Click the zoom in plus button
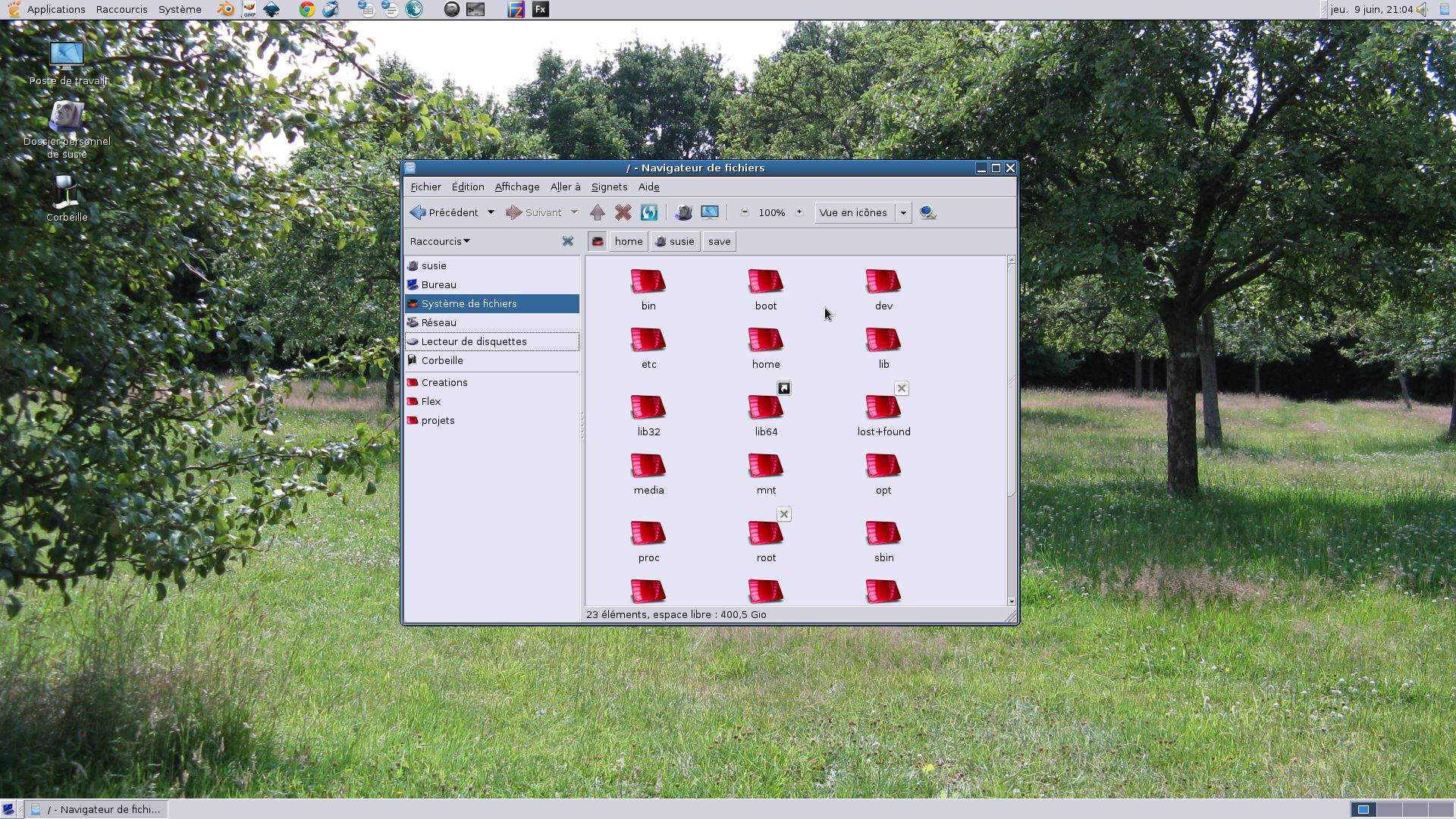 click(799, 213)
